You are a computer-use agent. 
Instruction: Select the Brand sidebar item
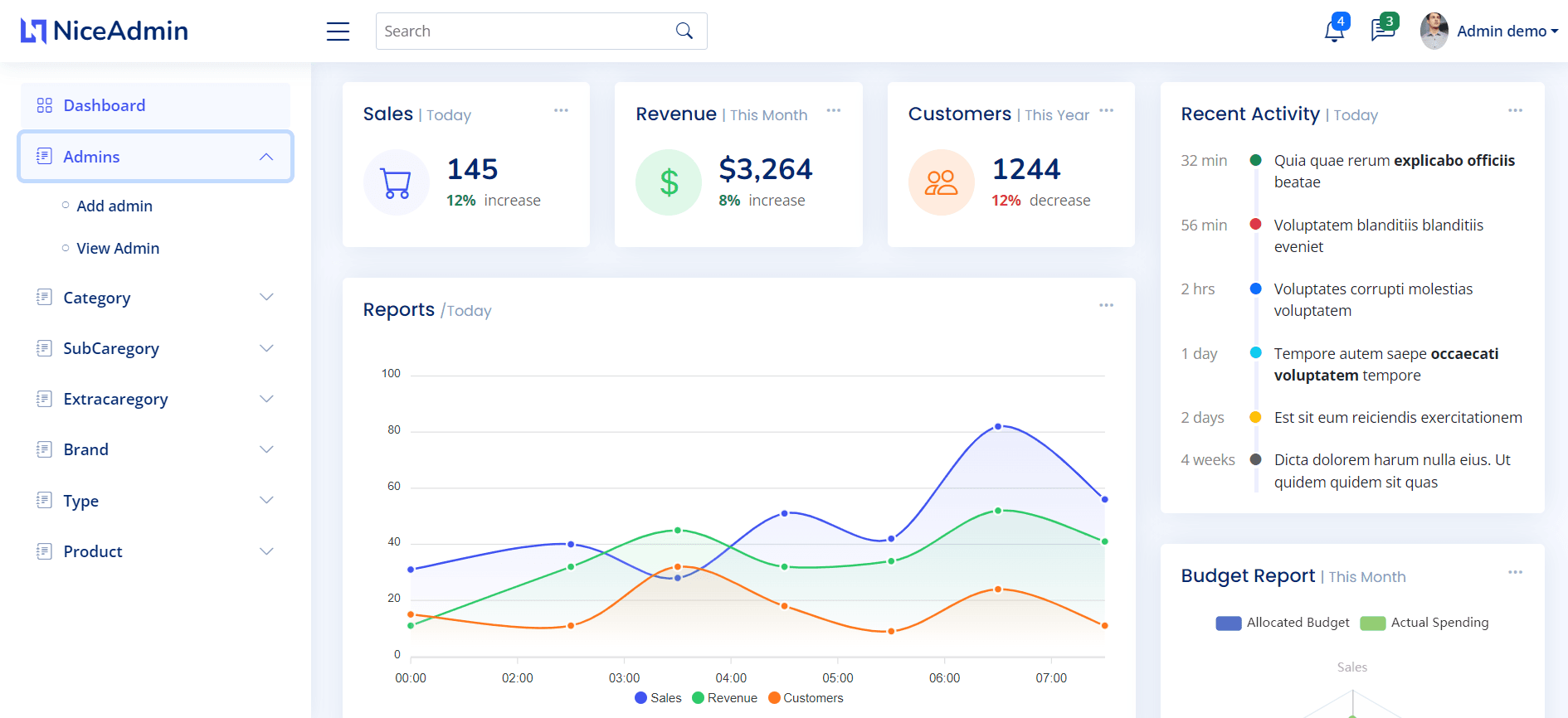coord(155,449)
